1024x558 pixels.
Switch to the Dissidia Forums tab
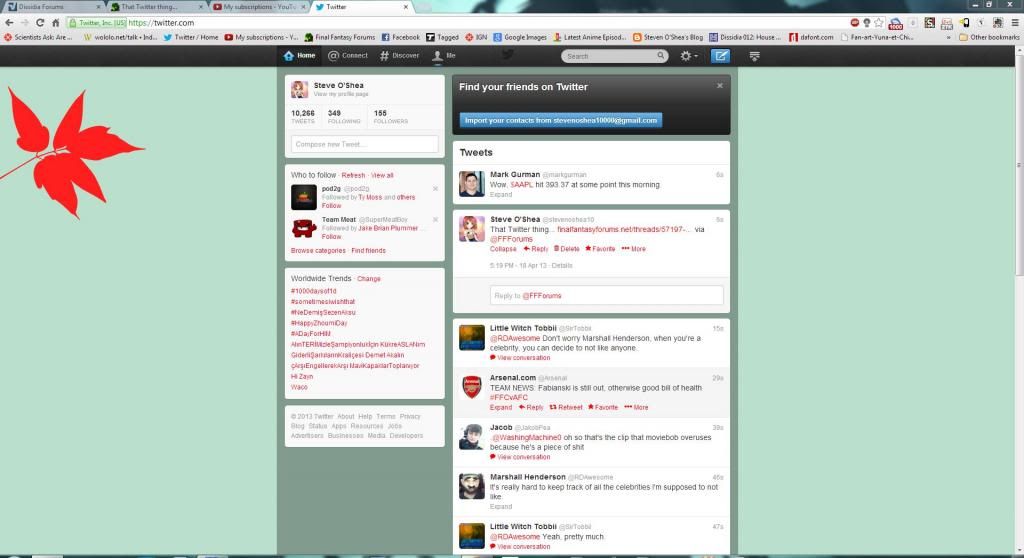[54, 7]
